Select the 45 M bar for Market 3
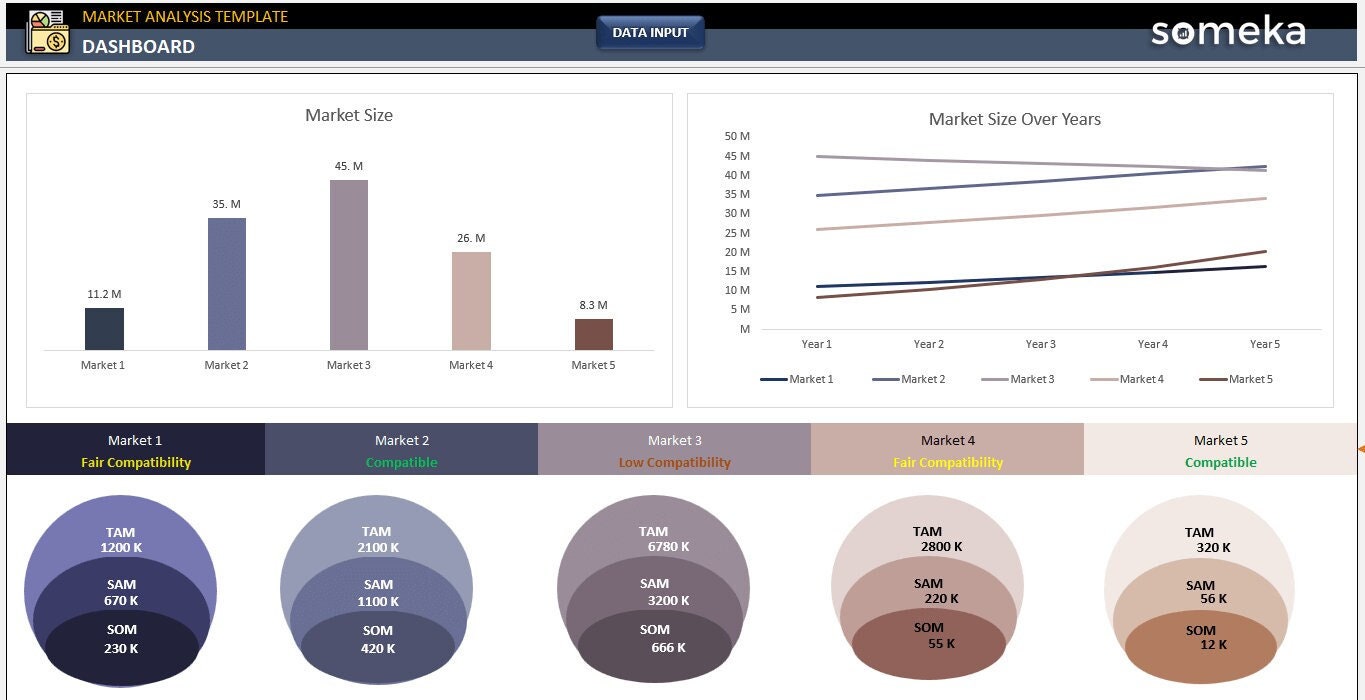The image size is (1365, 700). (x=348, y=262)
